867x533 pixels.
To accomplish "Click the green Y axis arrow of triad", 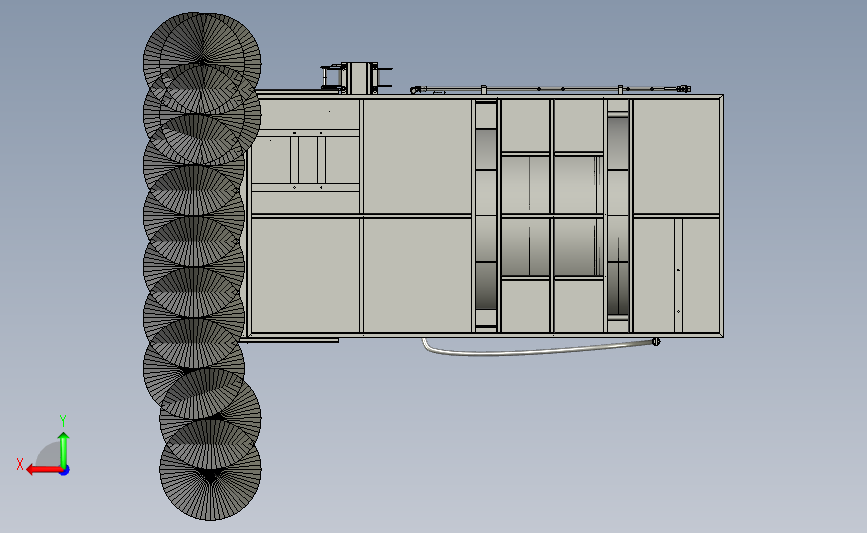I will click(x=64, y=450).
